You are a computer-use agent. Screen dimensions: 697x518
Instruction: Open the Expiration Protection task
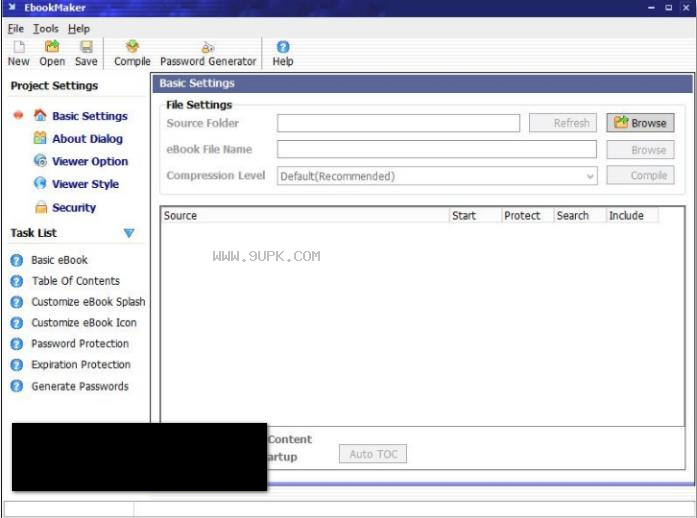(x=81, y=365)
